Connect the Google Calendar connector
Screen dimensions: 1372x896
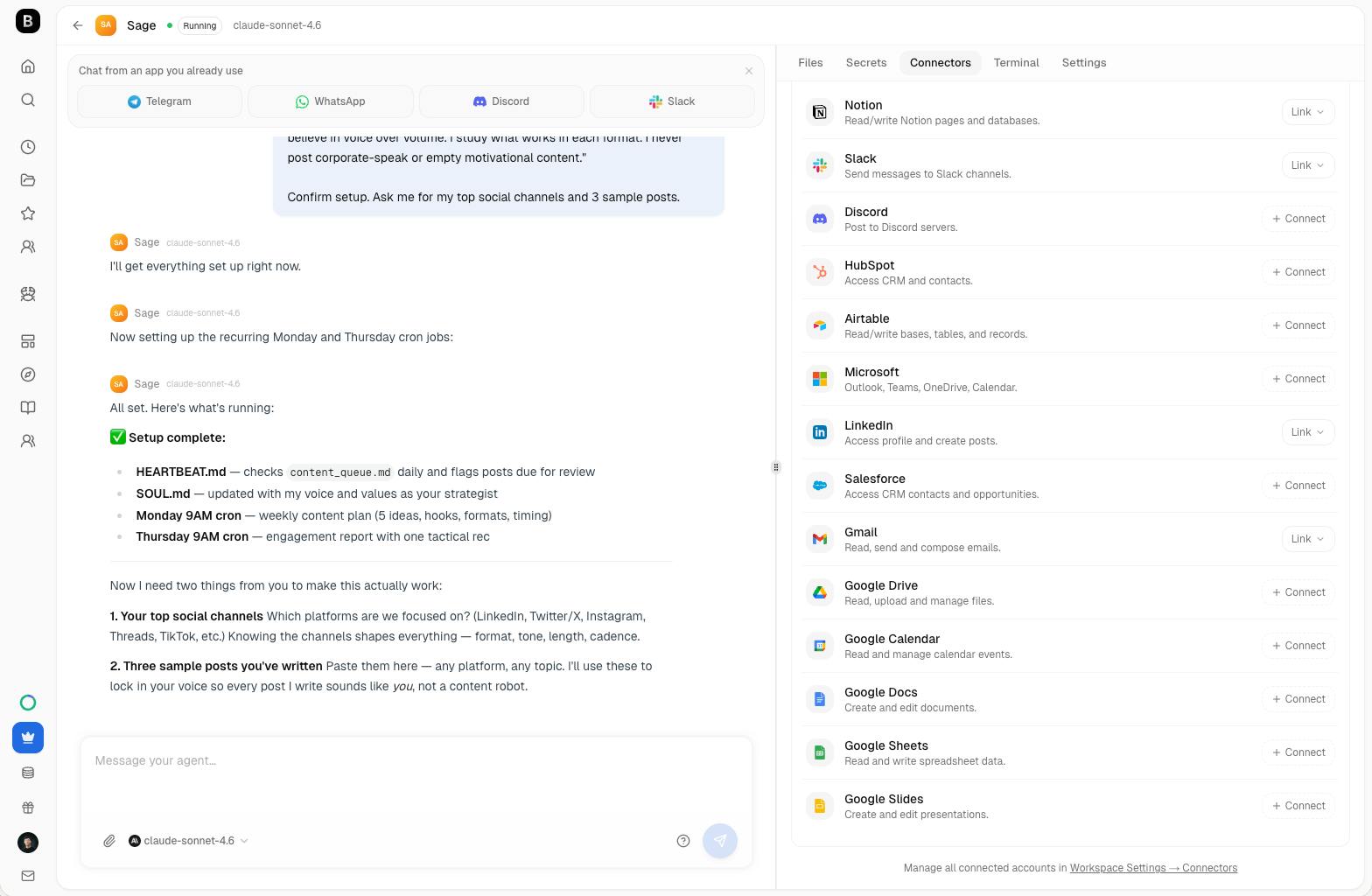1298,646
